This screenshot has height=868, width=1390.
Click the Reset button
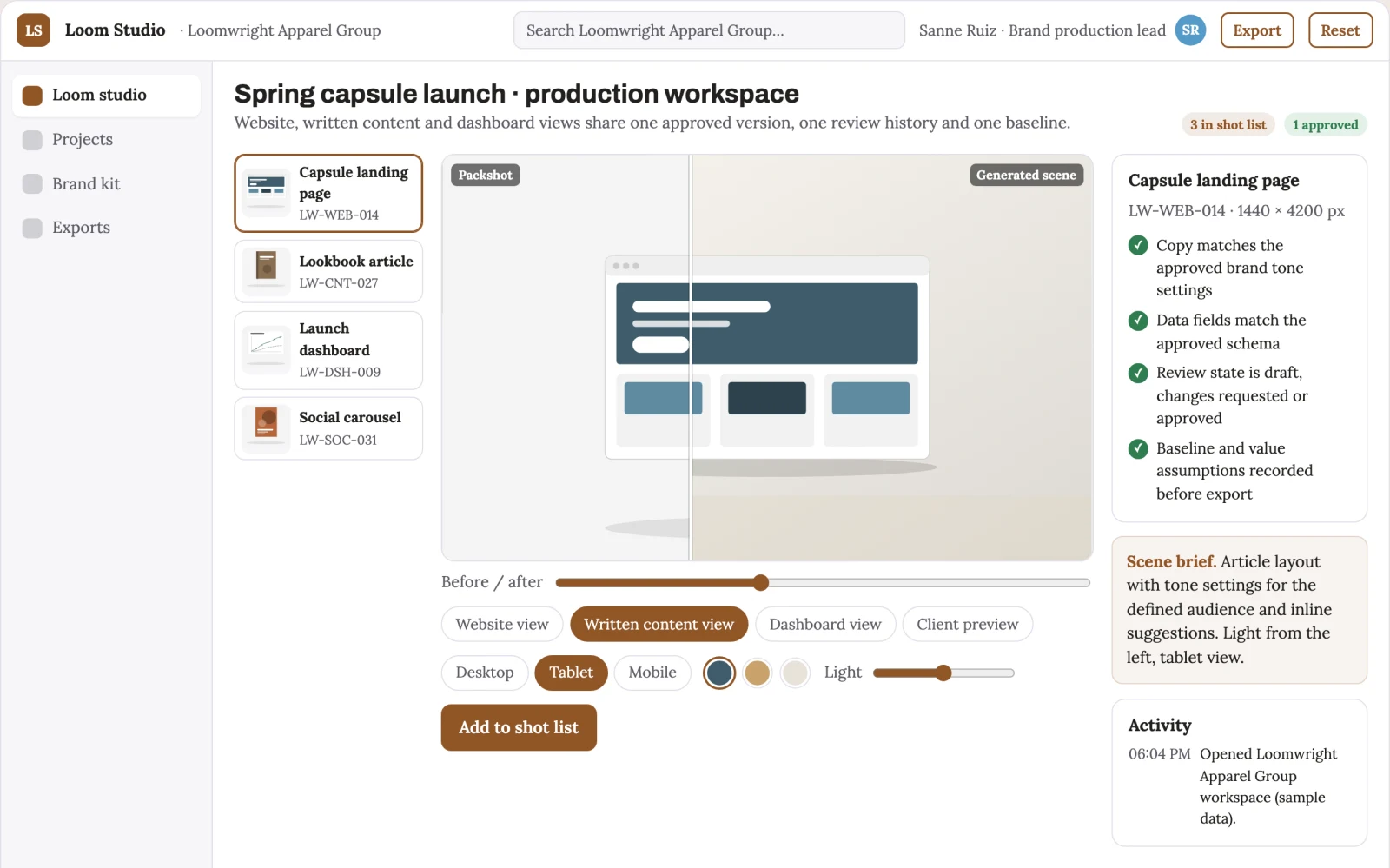(x=1340, y=30)
